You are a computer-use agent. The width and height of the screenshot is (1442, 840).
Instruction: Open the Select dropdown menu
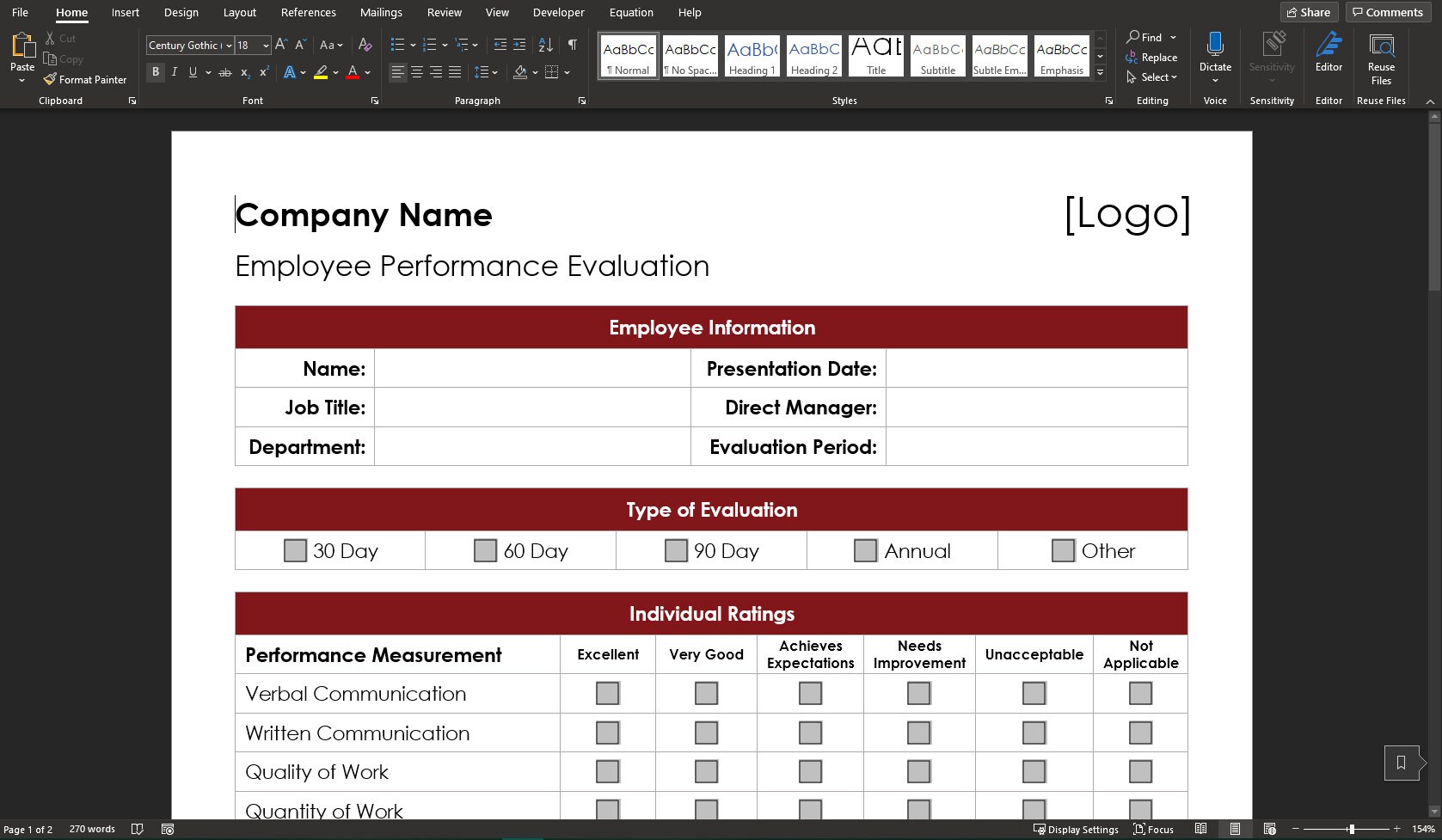point(1152,77)
